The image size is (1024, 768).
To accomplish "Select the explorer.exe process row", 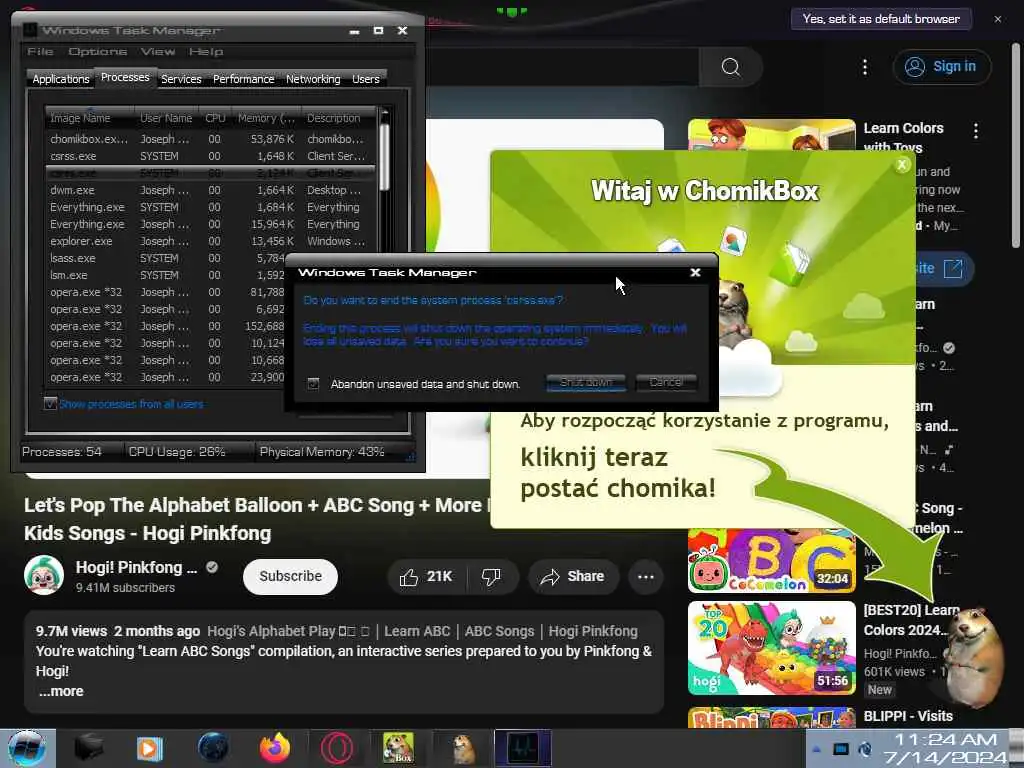I will pyautogui.click(x=210, y=241).
